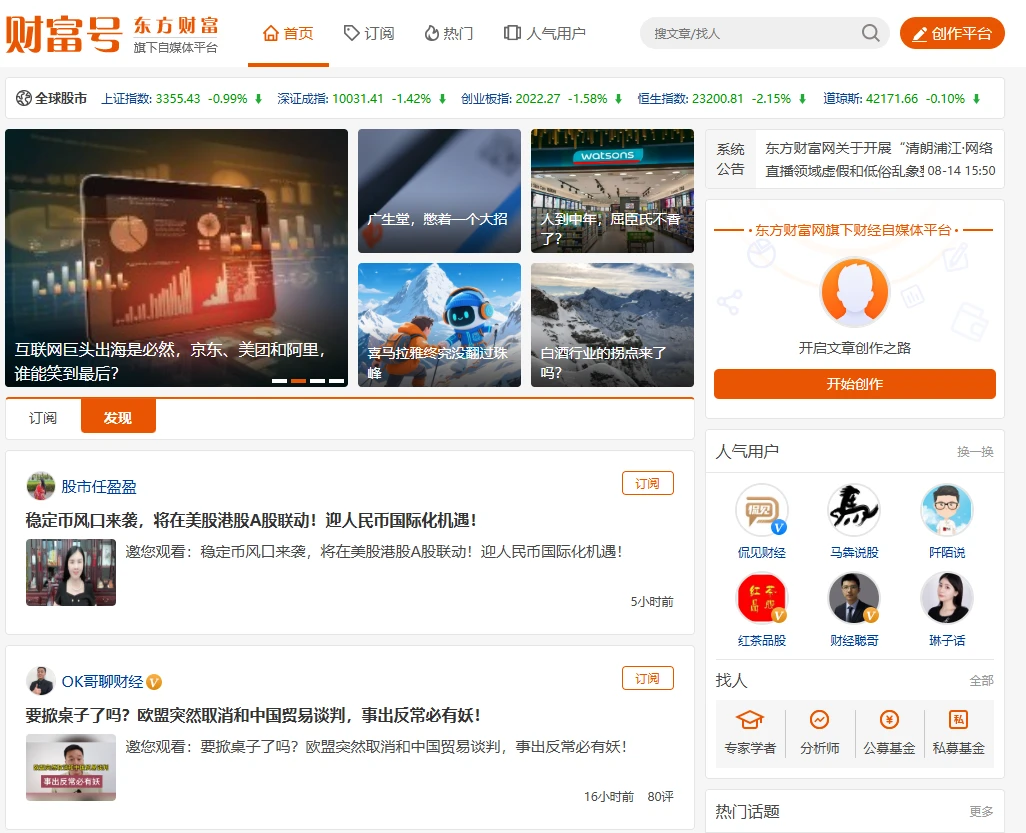Click the 东方财富 brand logo text
The height and width of the screenshot is (833, 1026).
(x=175, y=26)
